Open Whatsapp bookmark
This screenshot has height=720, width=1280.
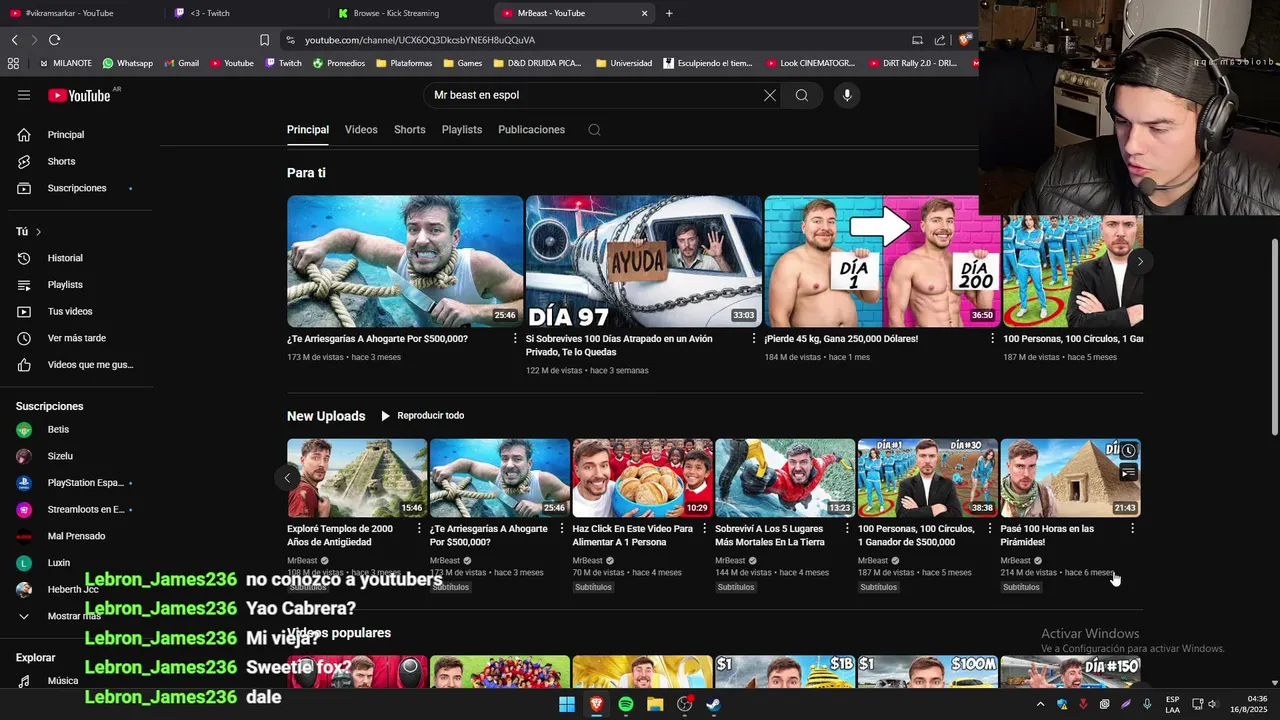coord(127,63)
